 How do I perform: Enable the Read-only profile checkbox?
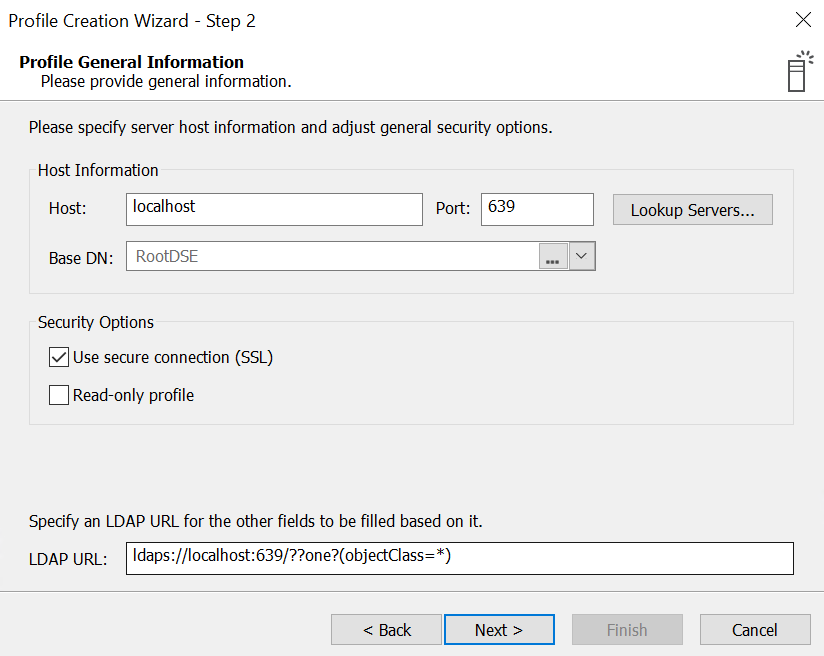(59, 395)
